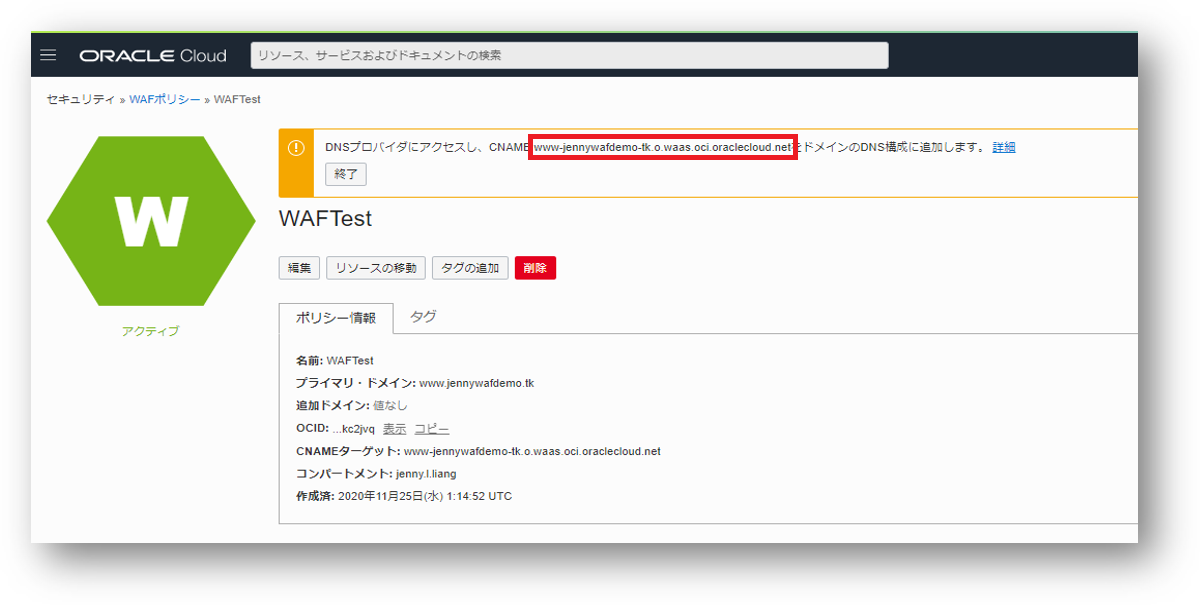Image resolution: width=1200 pixels, height=605 pixels.
Task: Click the 編集 button to edit WAFTest
Action: click(x=298, y=267)
